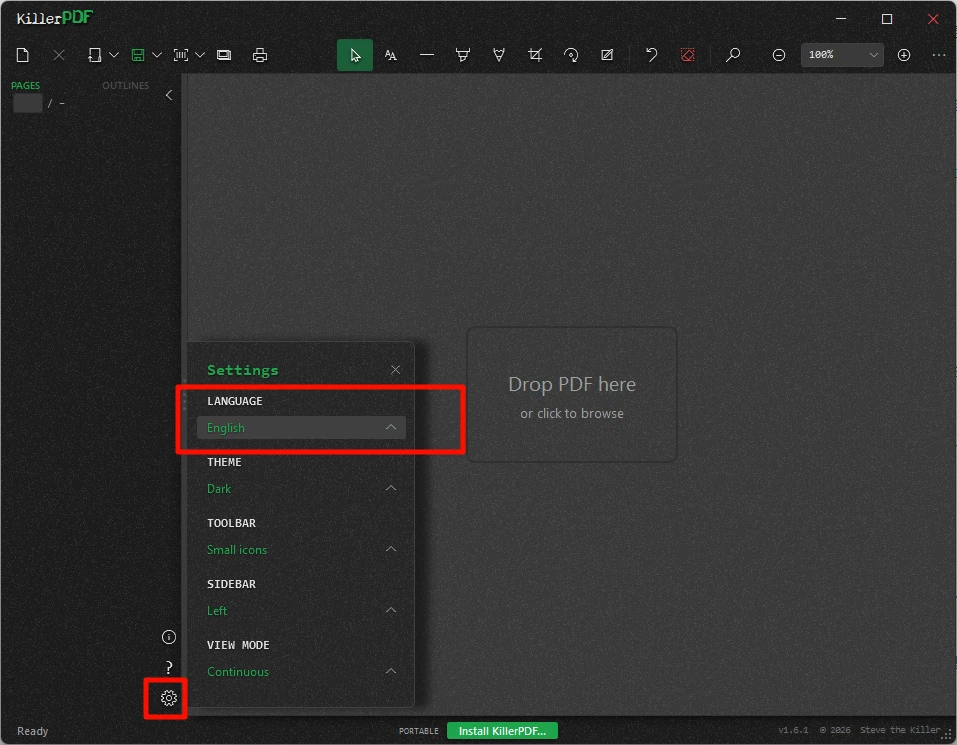The width and height of the screenshot is (957, 745).
Task: Open the Toolbar dropdown showing Small icons
Action: [x=301, y=550]
